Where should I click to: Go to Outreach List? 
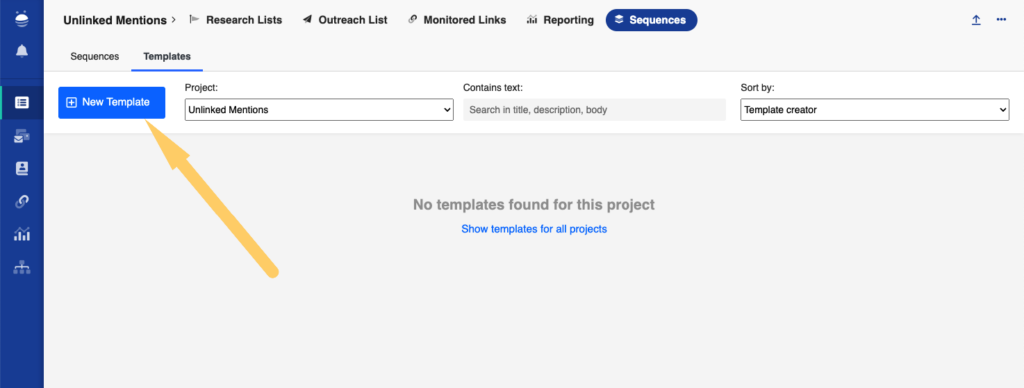(345, 20)
